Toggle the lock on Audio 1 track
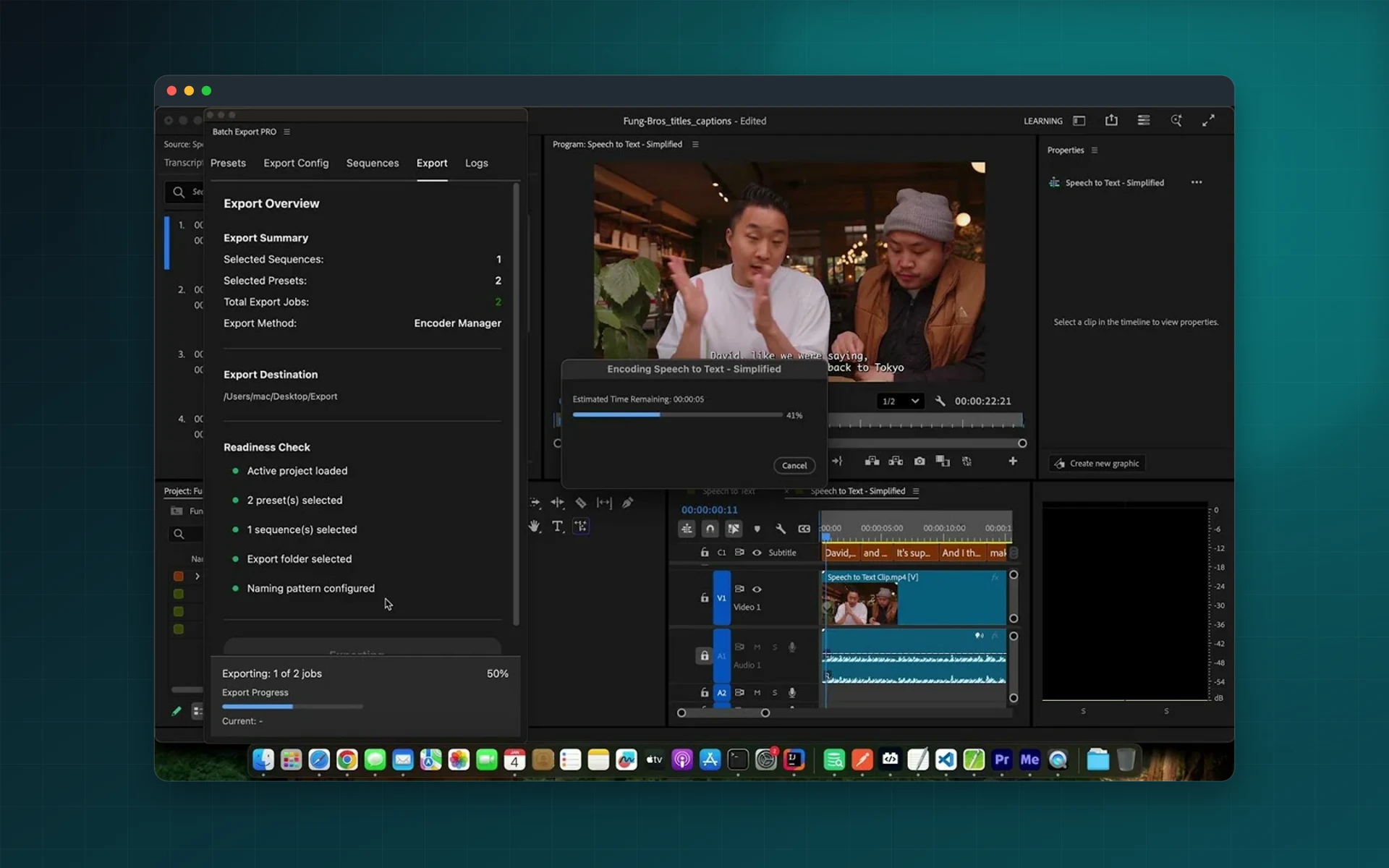 704,656
